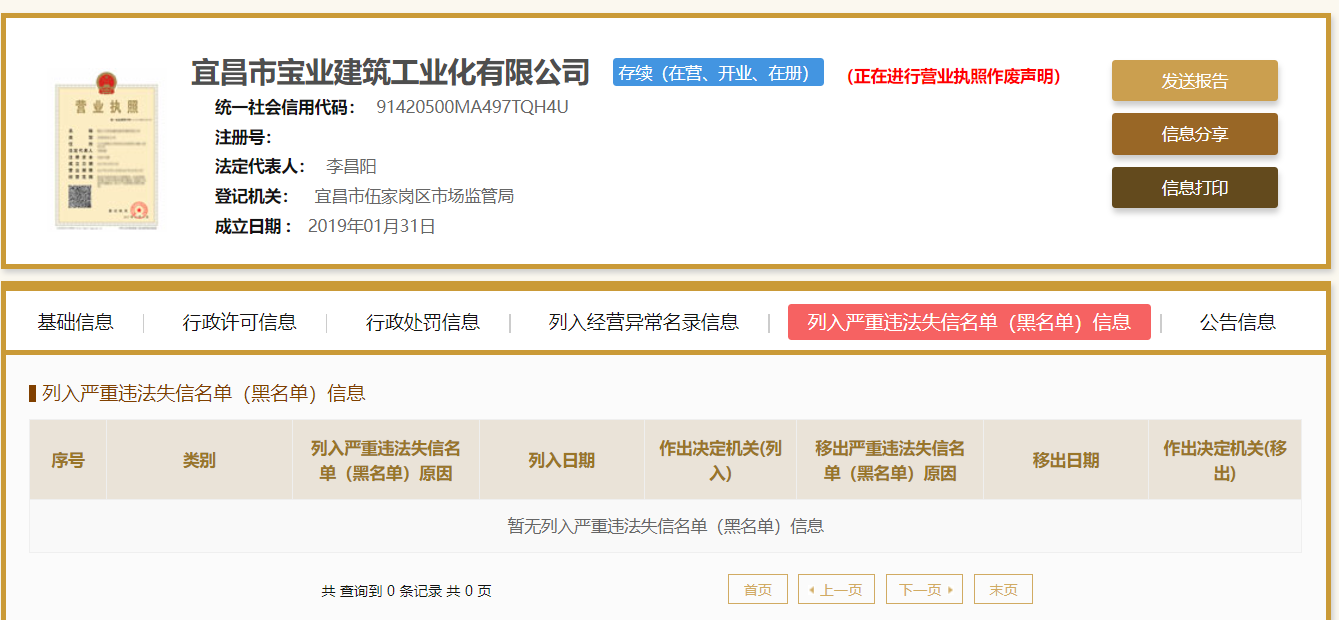Click the 发送报告 button
Screen dimensions: 1339x620
(1194, 81)
